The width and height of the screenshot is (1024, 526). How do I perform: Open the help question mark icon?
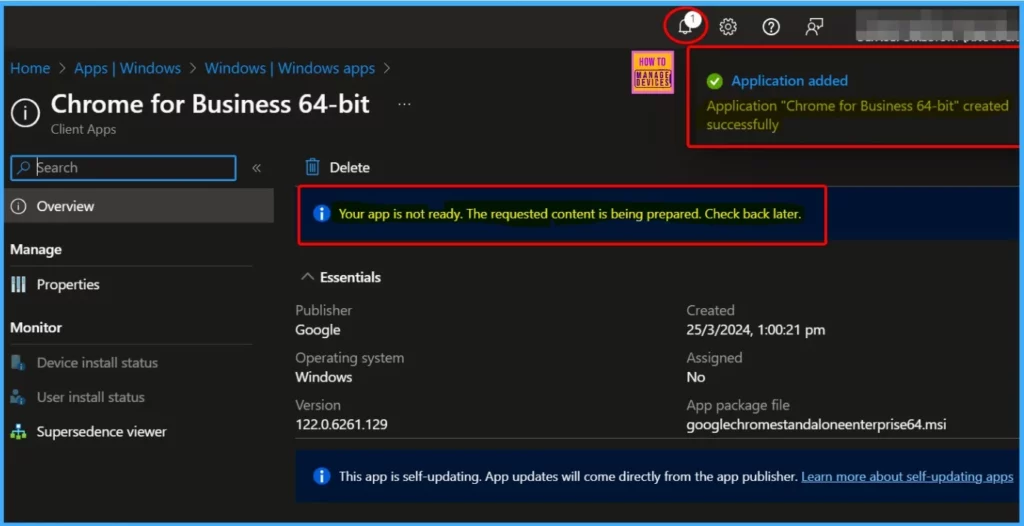pos(771,27)
